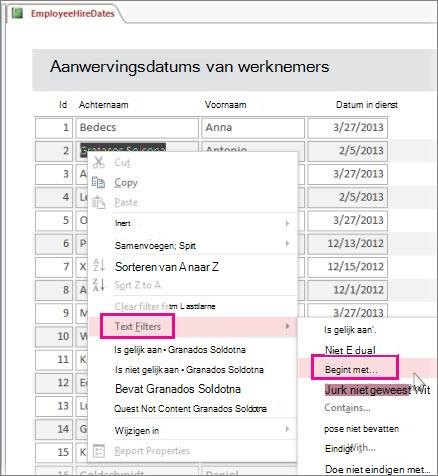Expand the Inert submenu arrow
This screenshot has height=476, width=438.
coord(287,223)
